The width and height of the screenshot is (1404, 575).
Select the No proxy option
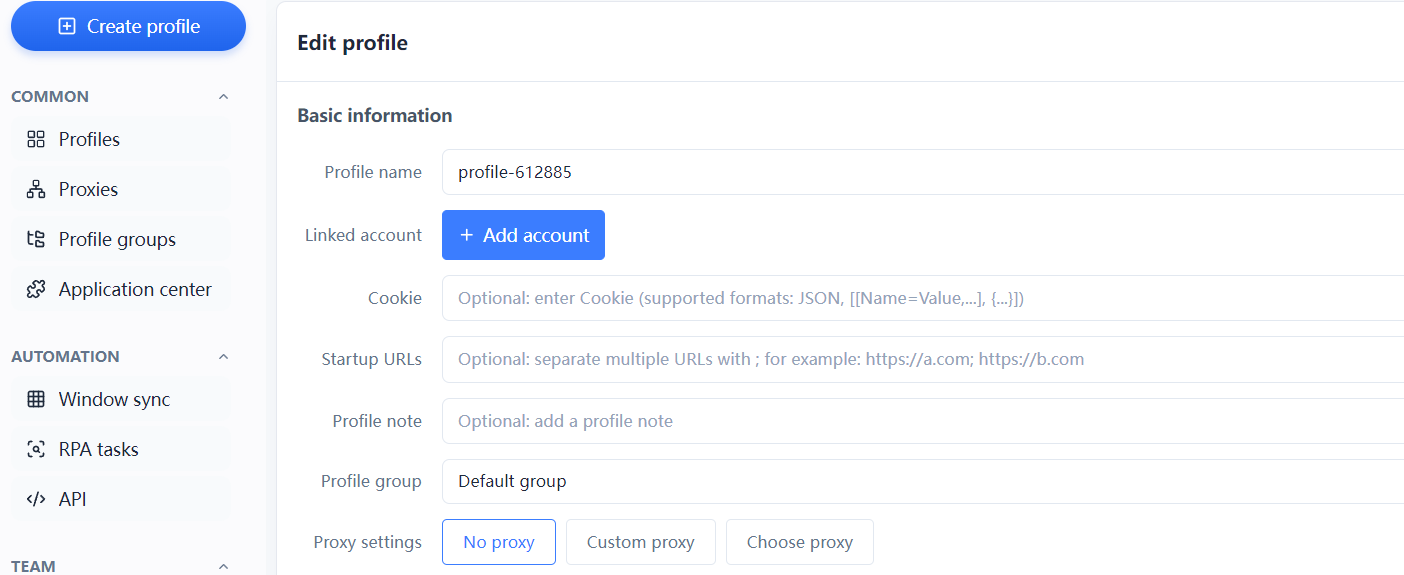coord(499,542)
